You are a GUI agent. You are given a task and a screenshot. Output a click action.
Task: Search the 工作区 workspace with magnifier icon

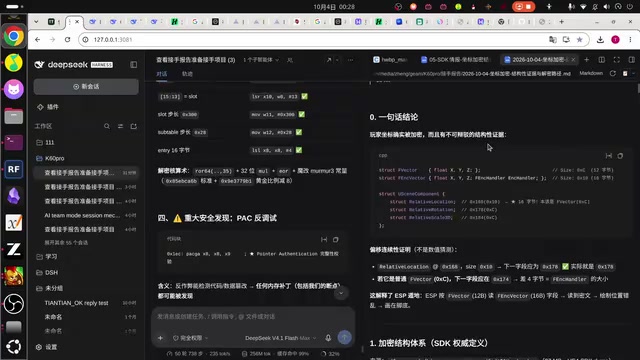pos(107,126)
